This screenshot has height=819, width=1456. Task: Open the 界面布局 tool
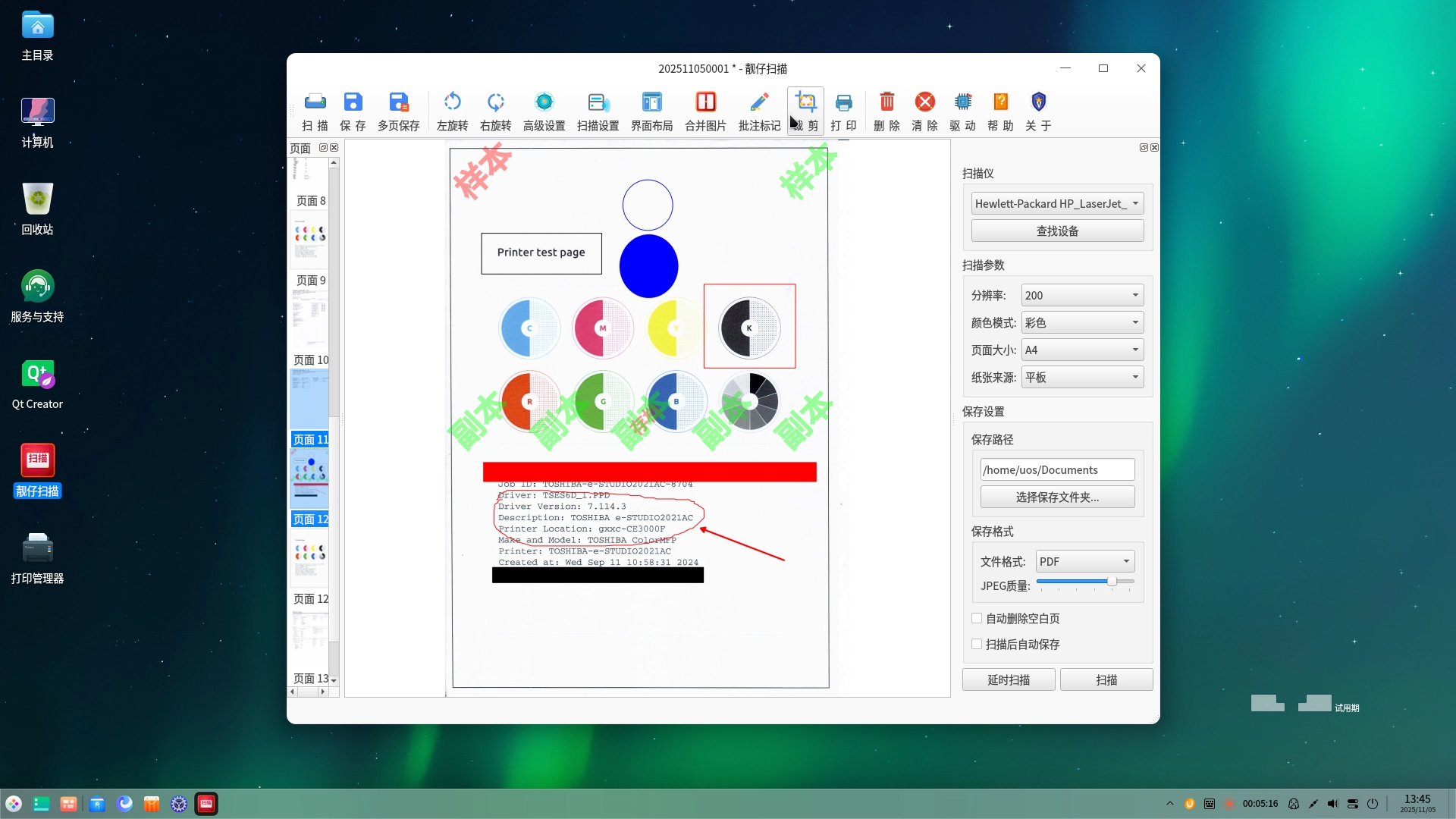(652, 111)
